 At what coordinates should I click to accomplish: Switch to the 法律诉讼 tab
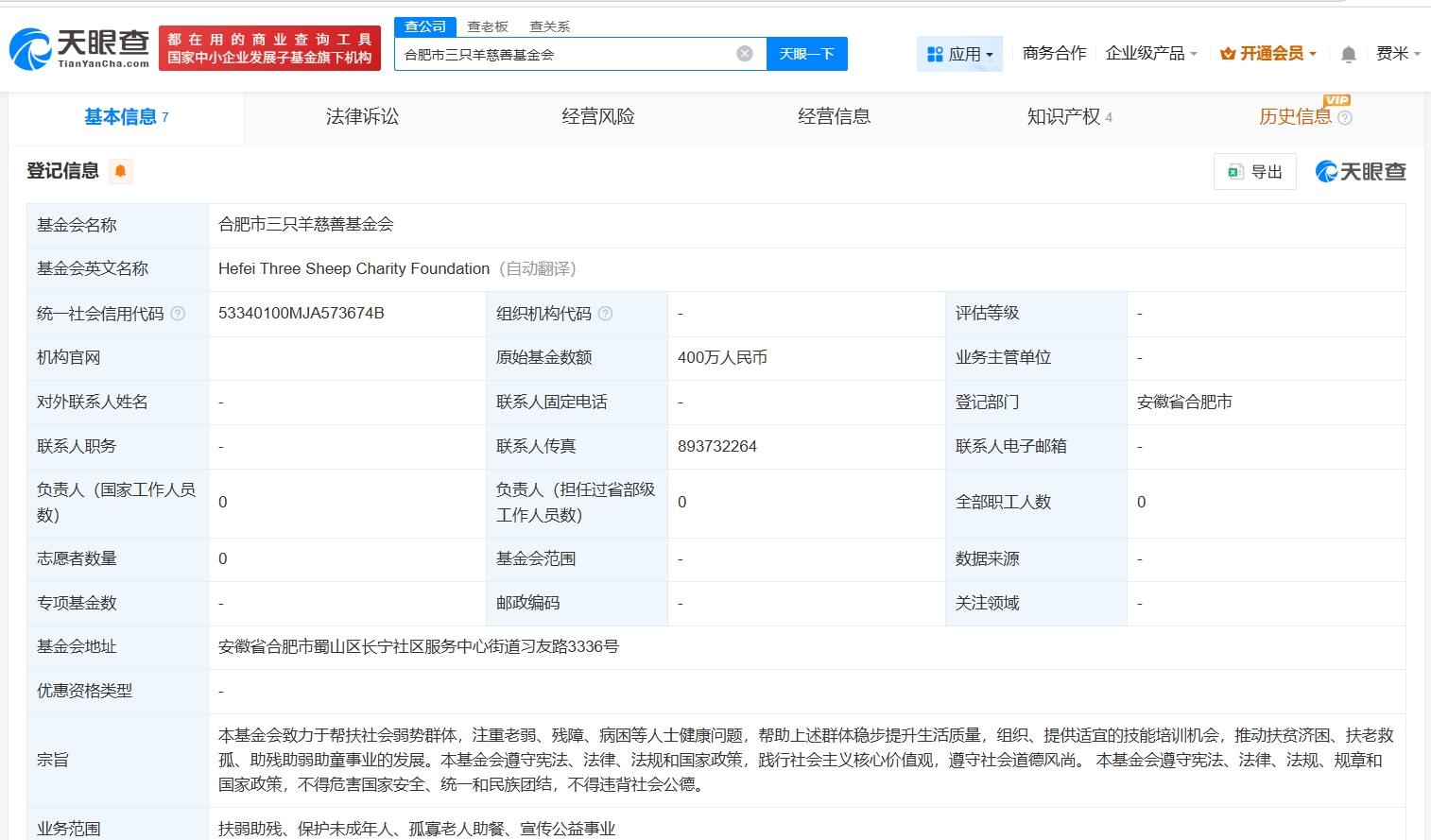point(362,117)
